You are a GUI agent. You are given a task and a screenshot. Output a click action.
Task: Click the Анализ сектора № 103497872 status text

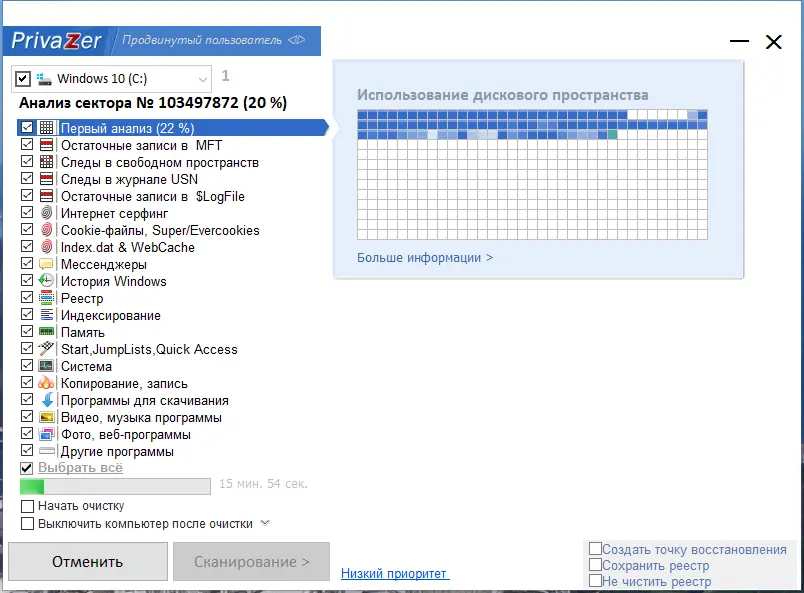[x=153, y=103]
